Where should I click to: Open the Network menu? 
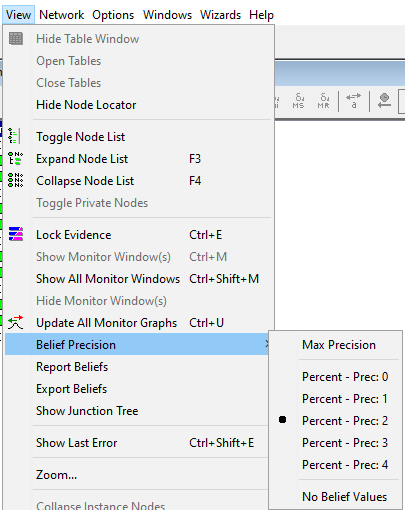coord(62,15)
